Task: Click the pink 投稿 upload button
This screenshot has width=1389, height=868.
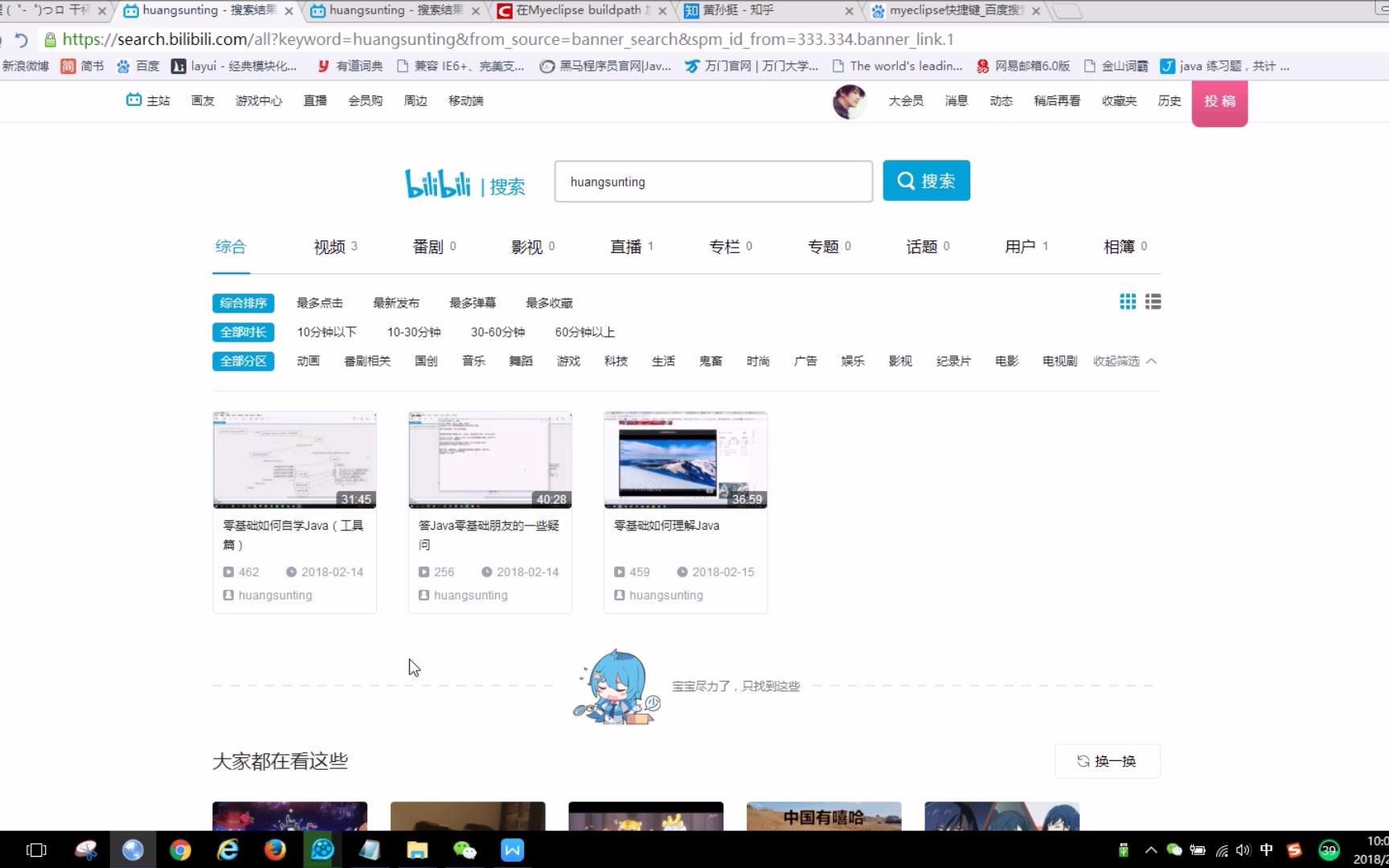Action: 1219,102
